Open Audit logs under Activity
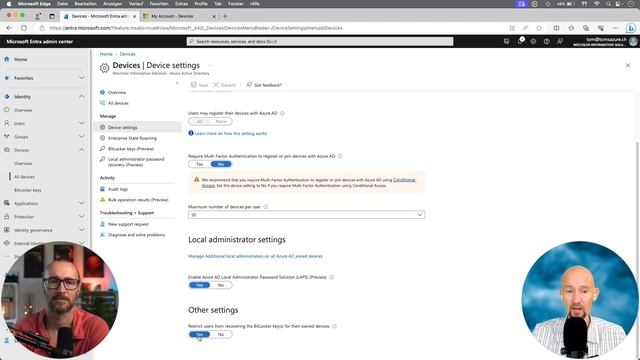Viewport: 640px width, 360px height. click(x=118, y=189)
